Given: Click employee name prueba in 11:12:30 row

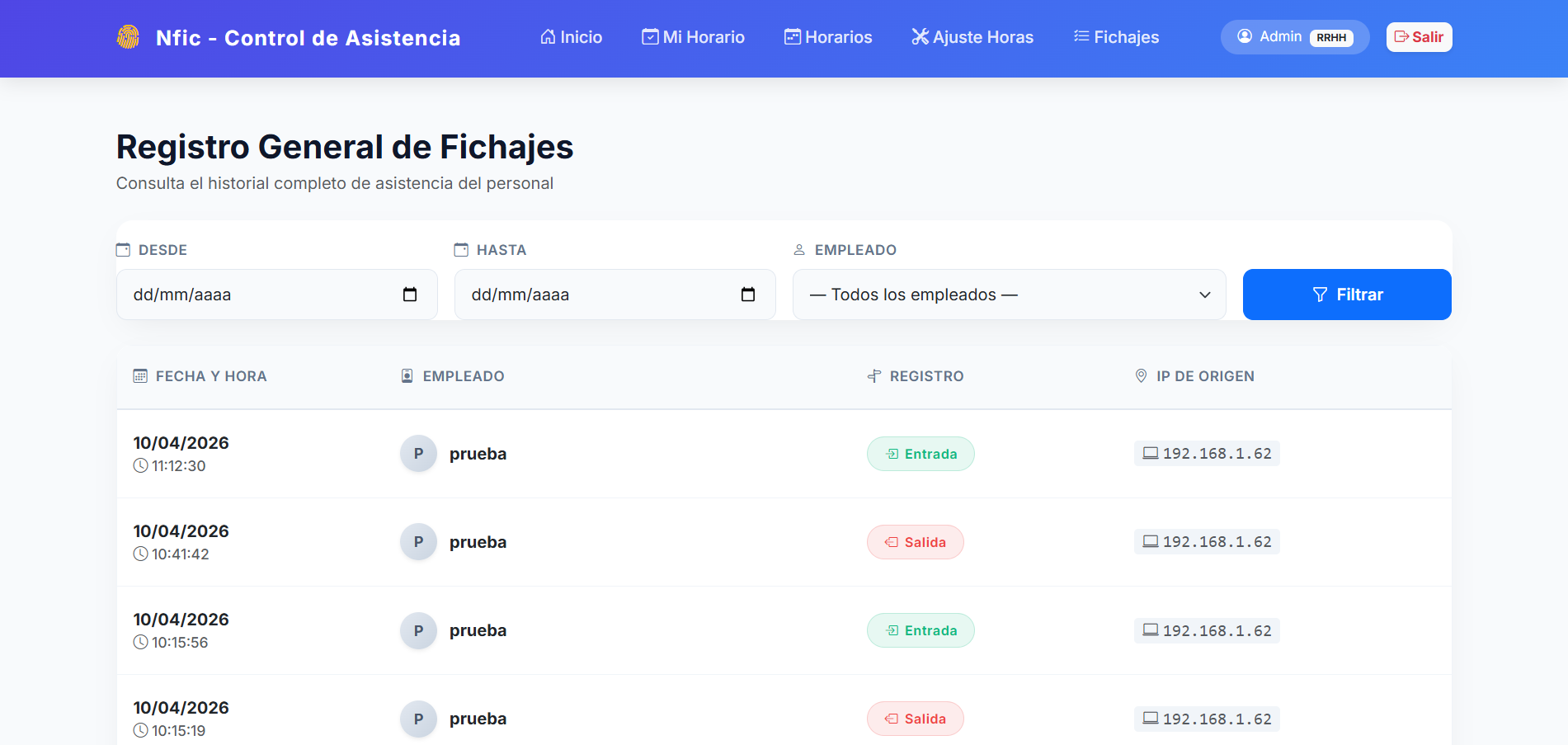Looking at the screenshot, I should point(478,454).
